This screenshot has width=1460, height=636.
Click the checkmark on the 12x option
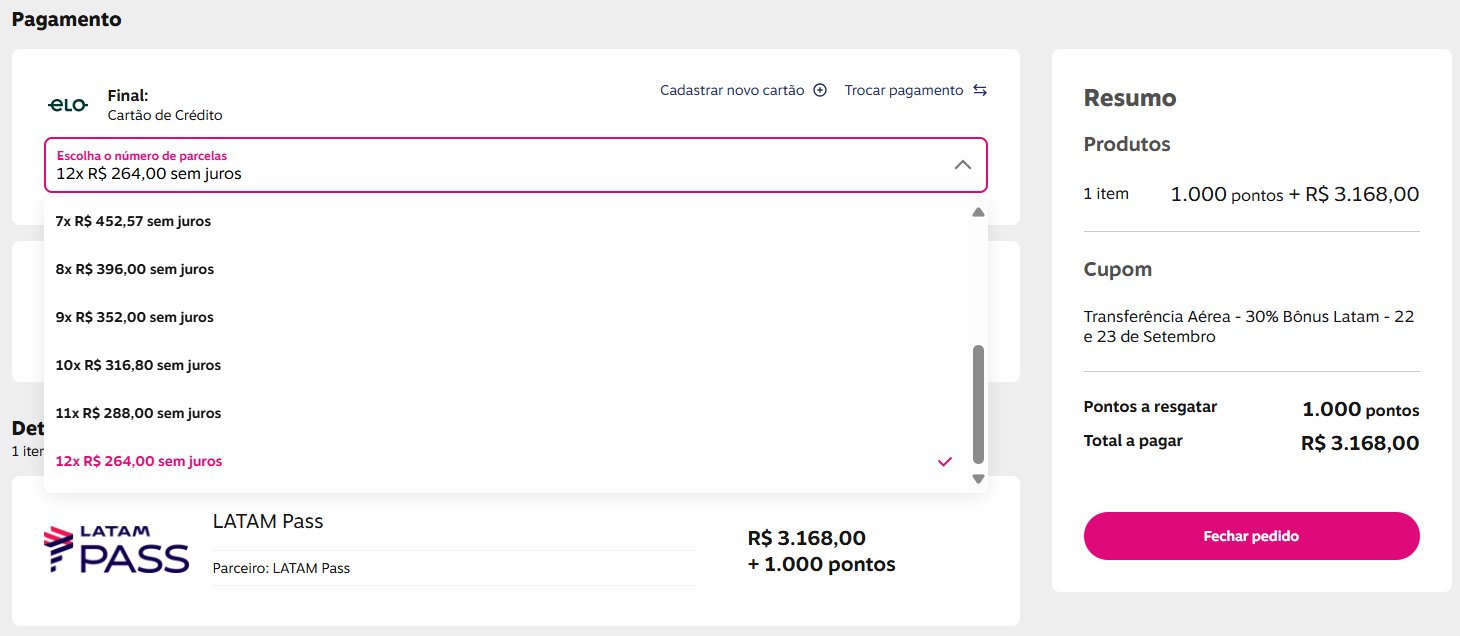[945, 461]
